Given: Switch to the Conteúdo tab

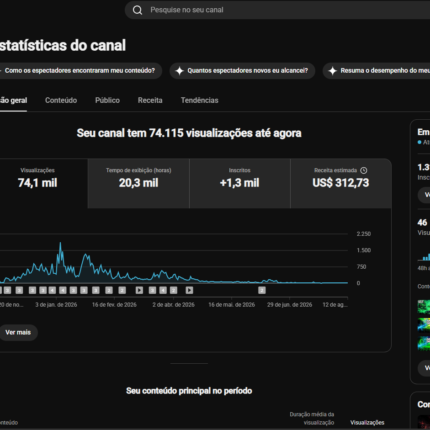Looking at the screenshot, I should pos(61,100).
